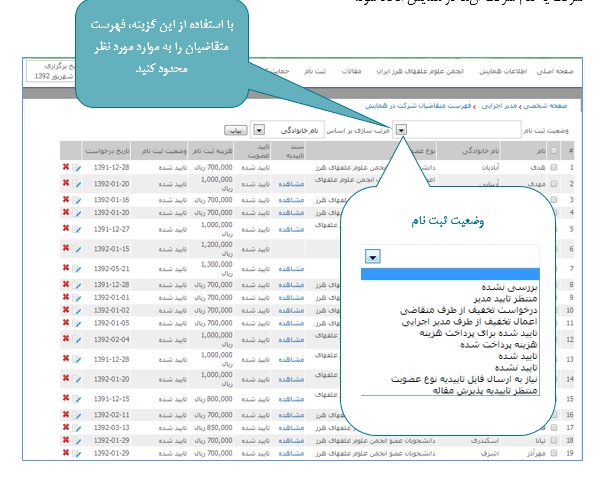Click edit pencil for row dated 1392-05-21
The height and width of the screenshot is (482, 604).
coord(76,269)
